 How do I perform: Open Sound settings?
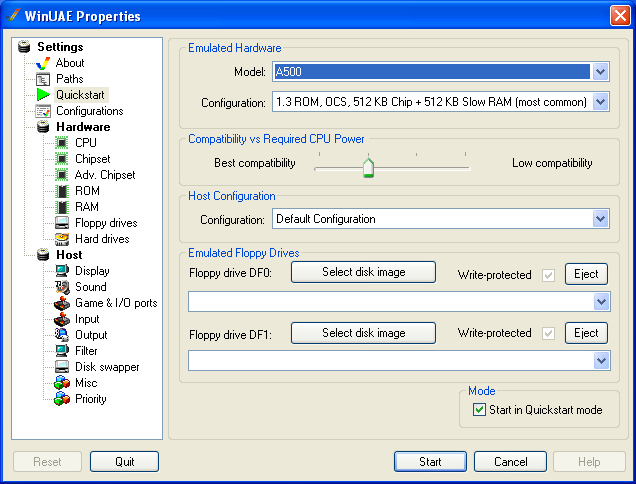coord(91,287)
